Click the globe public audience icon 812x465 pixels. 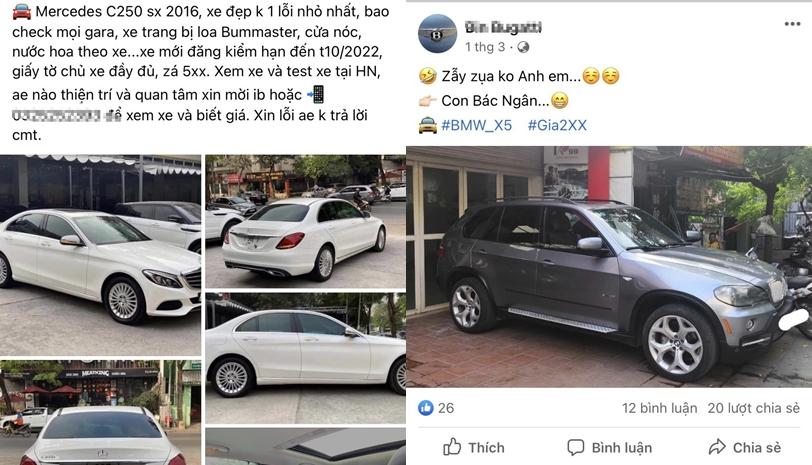tap(524, 47)
